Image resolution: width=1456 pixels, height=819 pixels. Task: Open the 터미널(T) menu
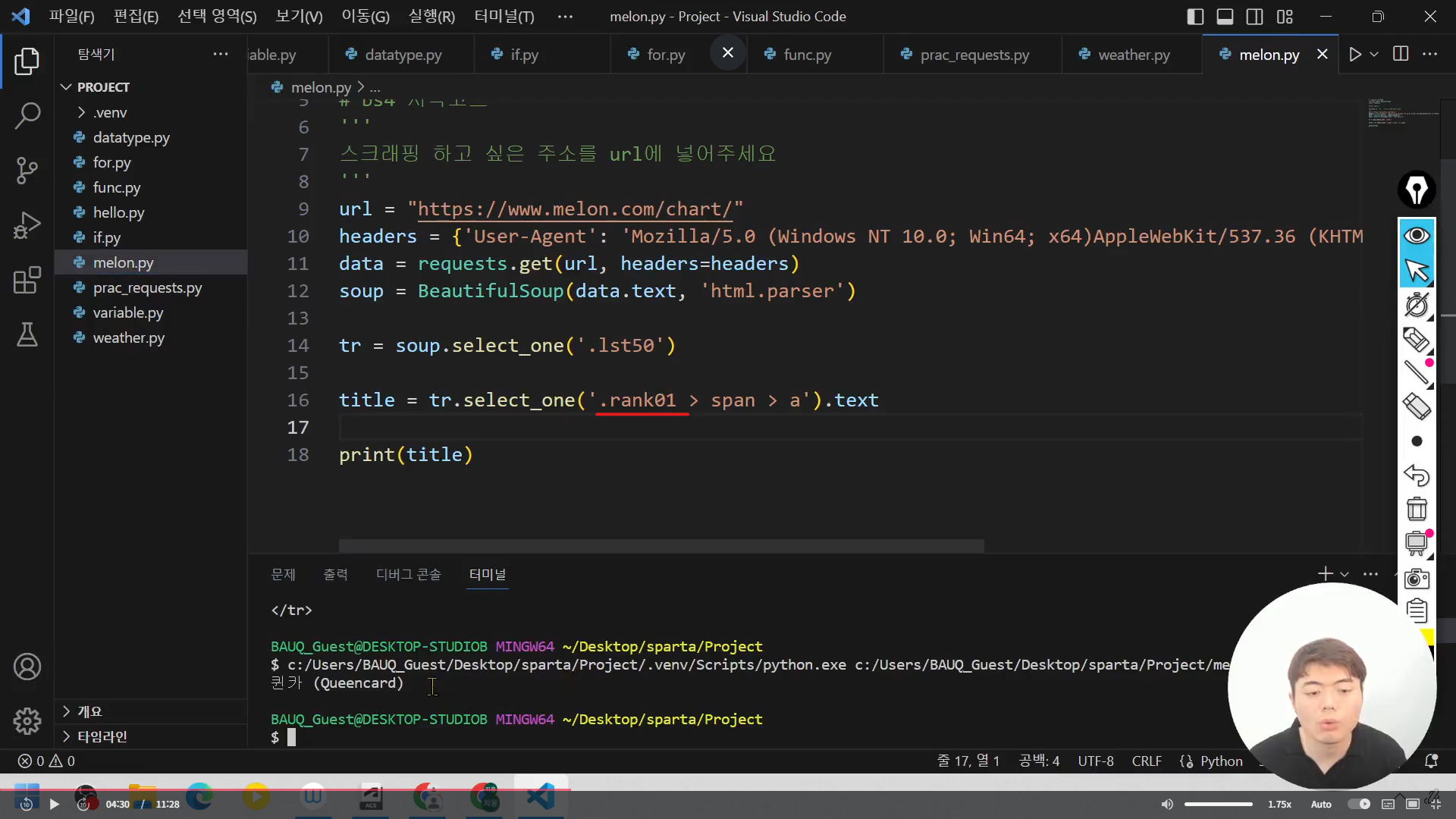[504, 17]
